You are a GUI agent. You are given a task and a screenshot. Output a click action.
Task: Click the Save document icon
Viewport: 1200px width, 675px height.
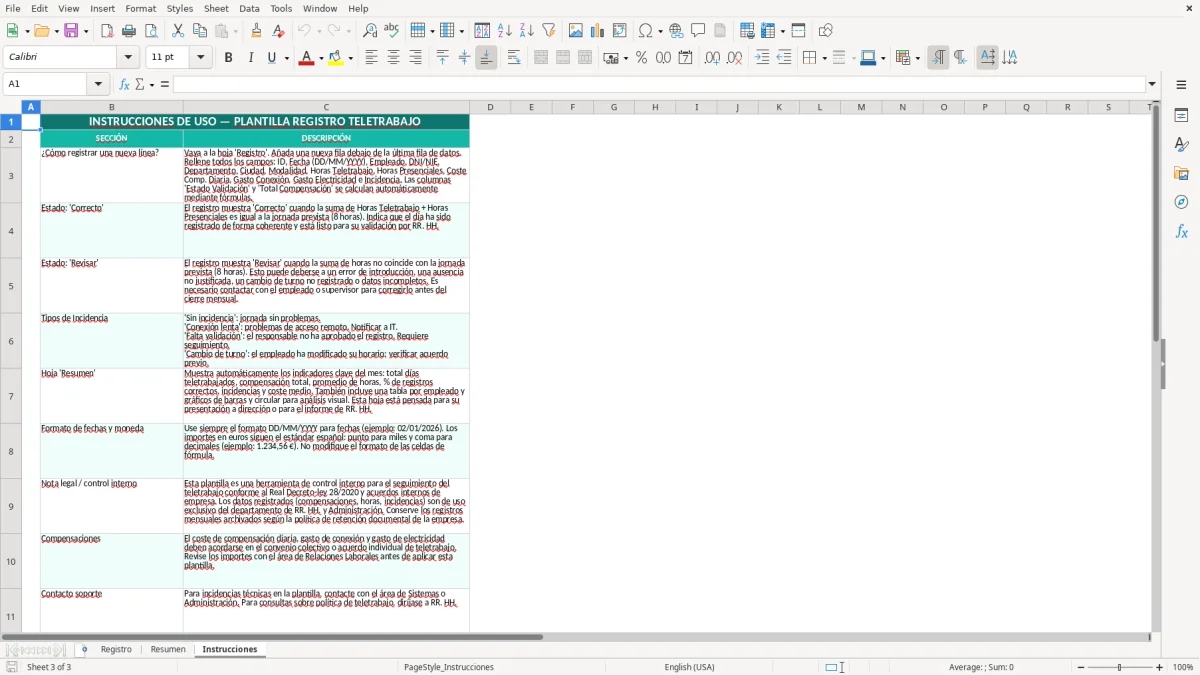[71, 31]
